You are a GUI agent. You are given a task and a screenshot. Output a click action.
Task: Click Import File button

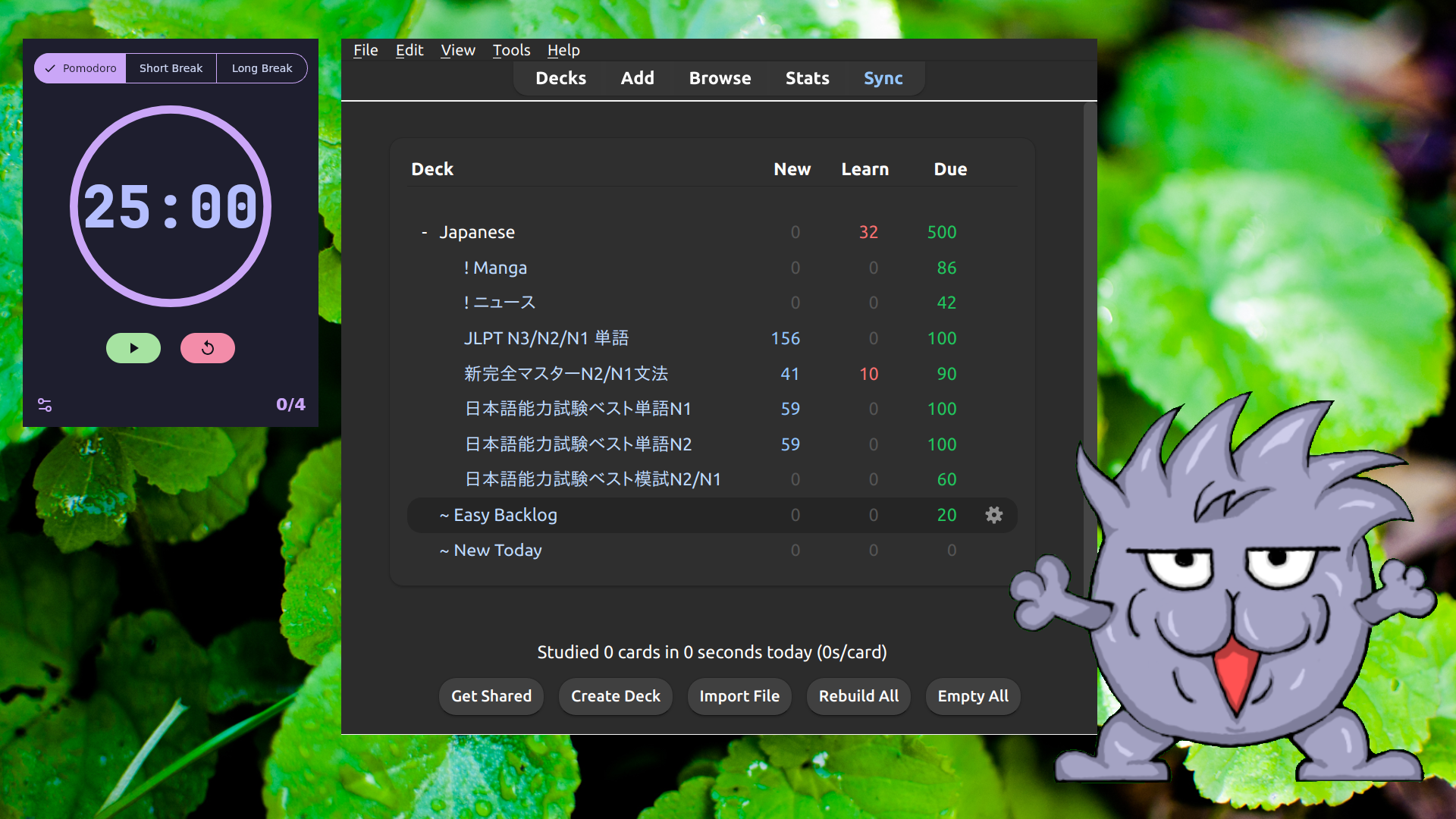739,696
